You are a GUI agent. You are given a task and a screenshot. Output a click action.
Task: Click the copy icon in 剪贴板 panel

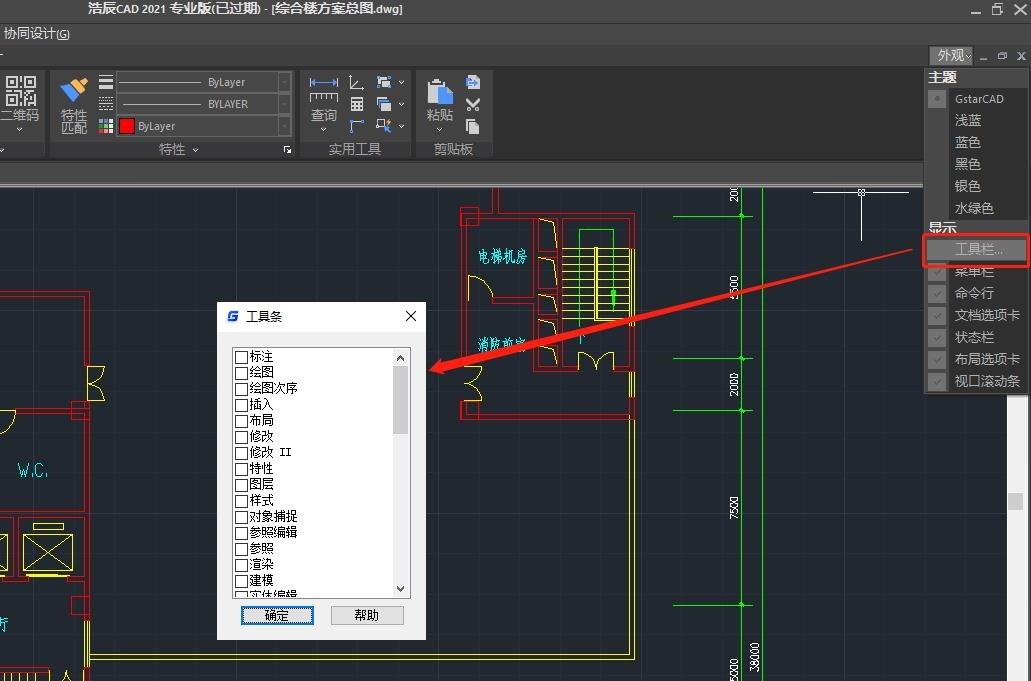(x=473, y=126)
